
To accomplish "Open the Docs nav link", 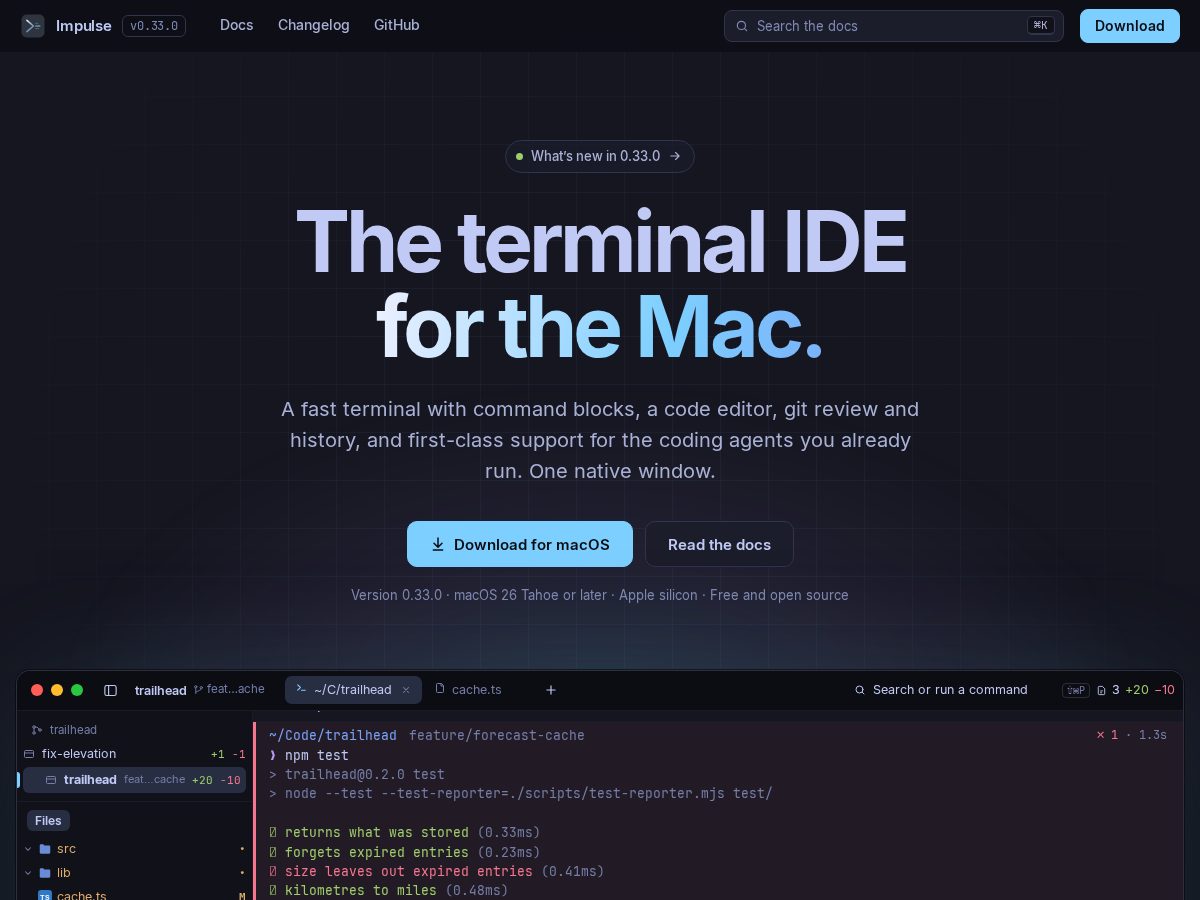I will 236,25.
